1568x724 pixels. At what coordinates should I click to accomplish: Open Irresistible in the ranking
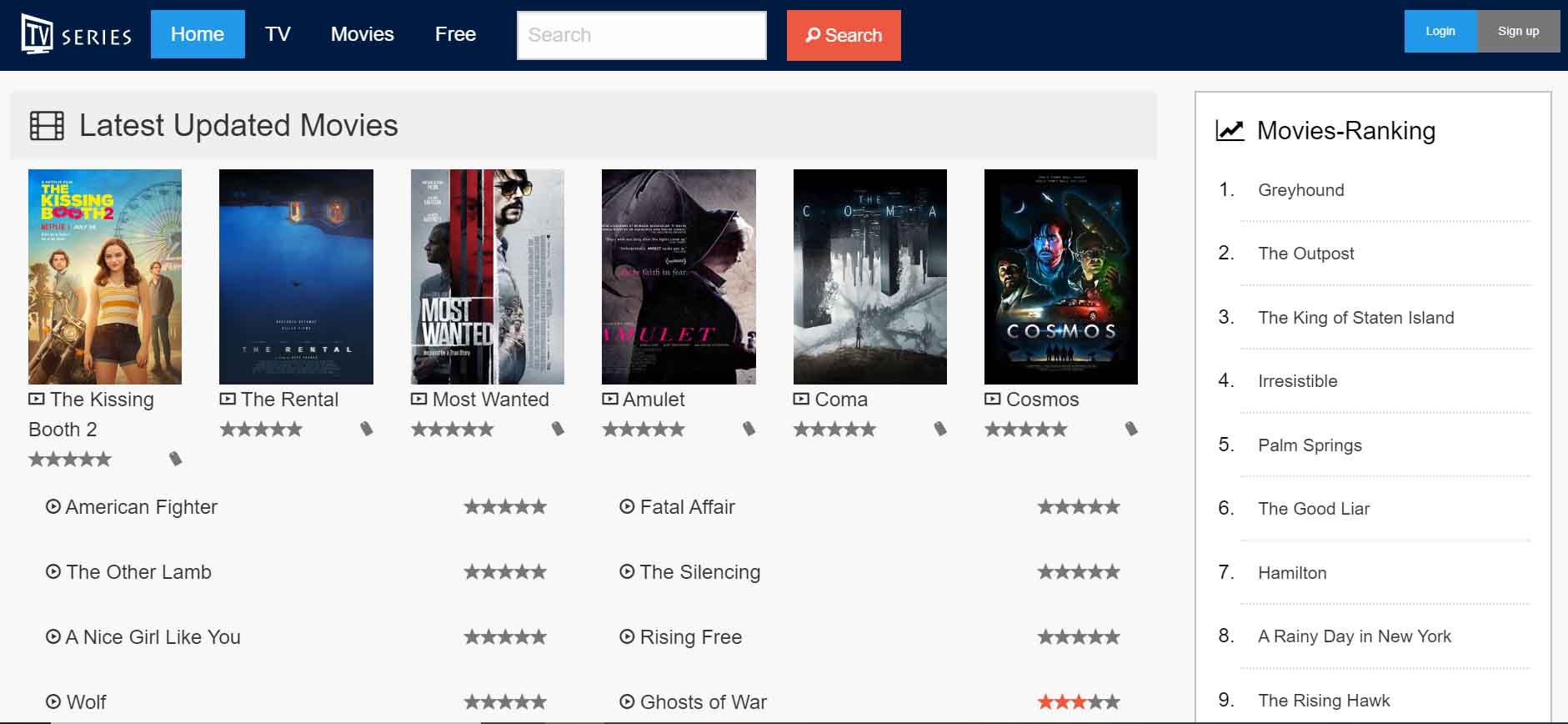pyautogui.click(x=1298, y=381)
